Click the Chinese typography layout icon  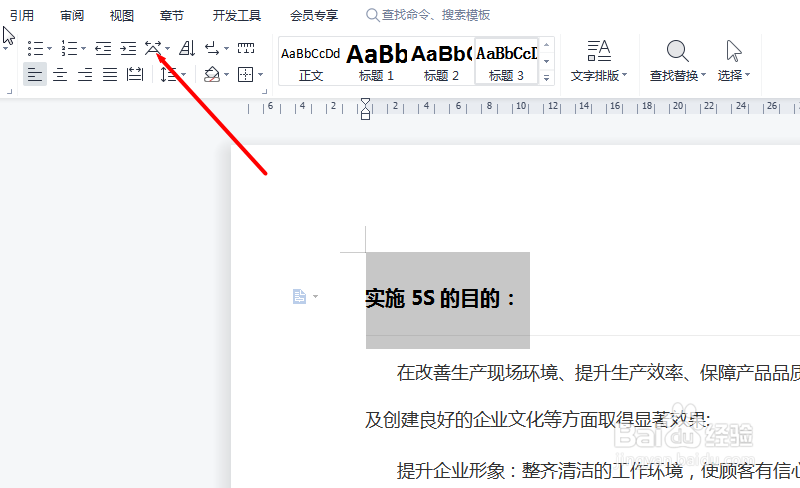coord(153,48)
